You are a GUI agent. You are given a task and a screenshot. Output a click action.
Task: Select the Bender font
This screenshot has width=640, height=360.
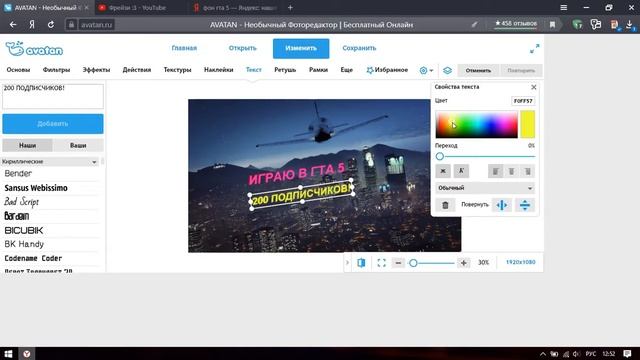[18, 173]
